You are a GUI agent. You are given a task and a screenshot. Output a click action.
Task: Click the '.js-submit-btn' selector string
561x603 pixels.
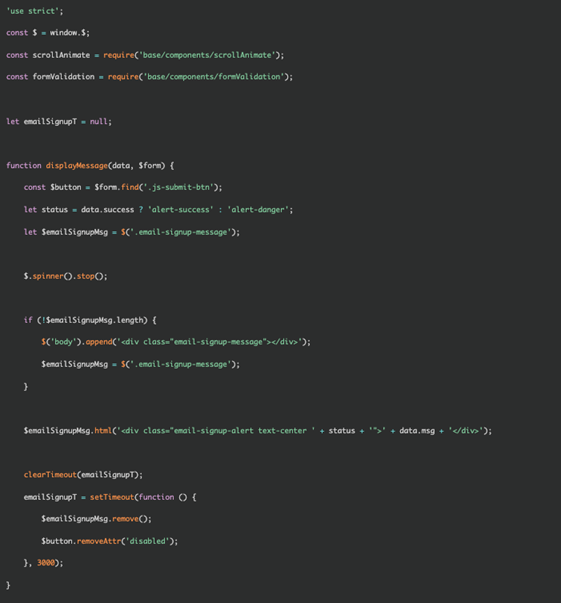(178, 187)
